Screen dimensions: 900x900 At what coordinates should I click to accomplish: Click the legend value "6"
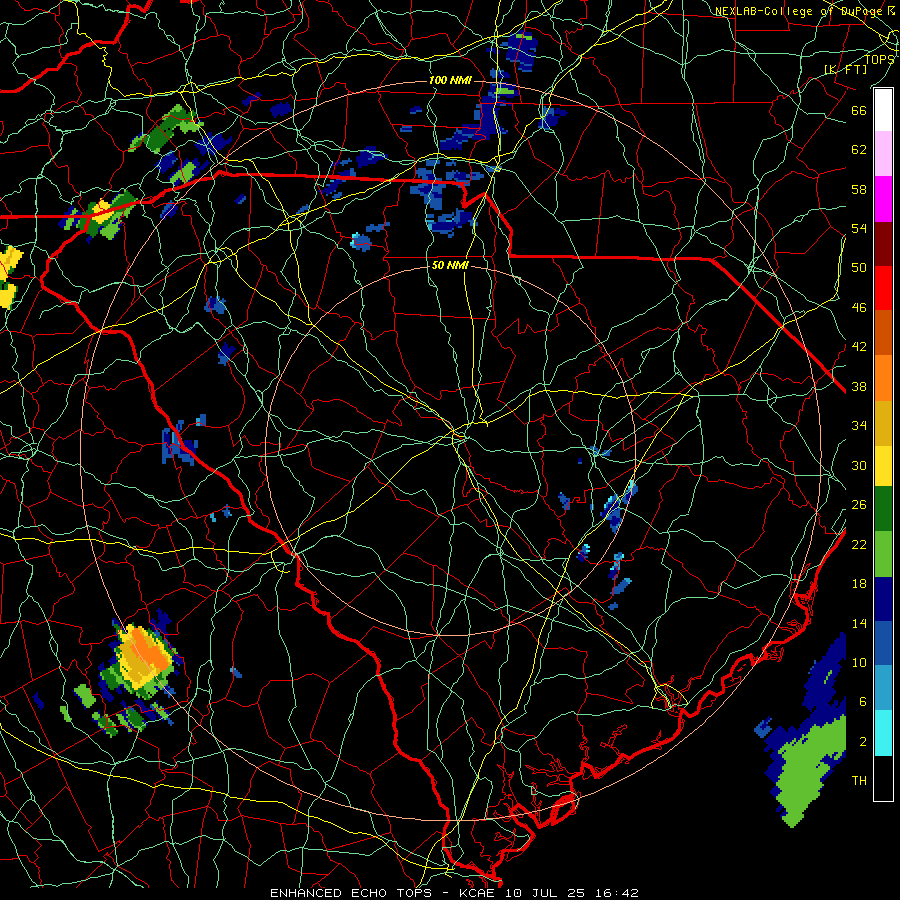coord(862,702)
